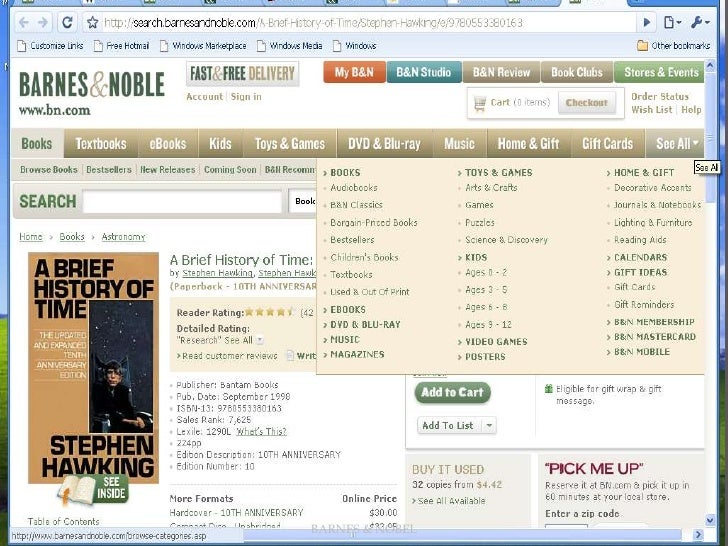Image resolution: width=728 pixels, height=546 pixels.
Task: Bookmark page with star icon
Action: click(93, 22)
